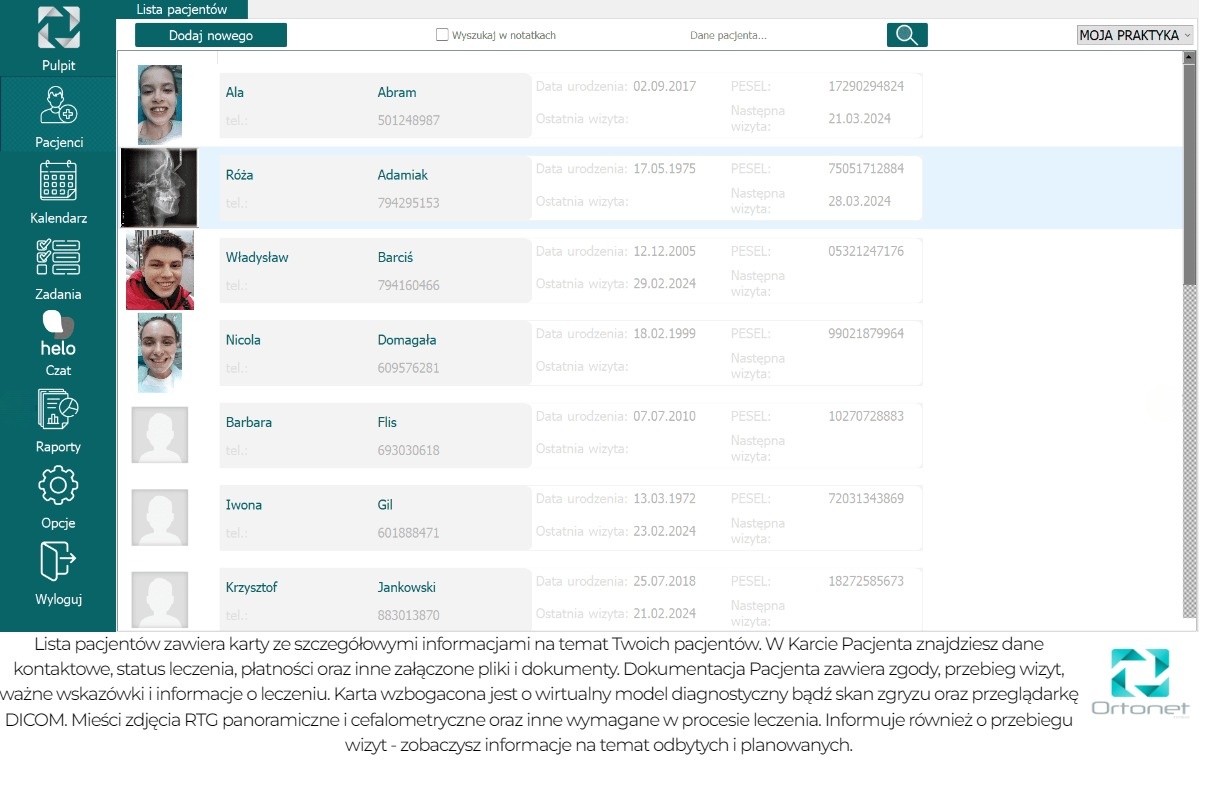Expand the MOJA PRAKTYKA dropdown
Image resolution: width=1207 pixels, height=801 pixels.
click(x=1135, y=35)
